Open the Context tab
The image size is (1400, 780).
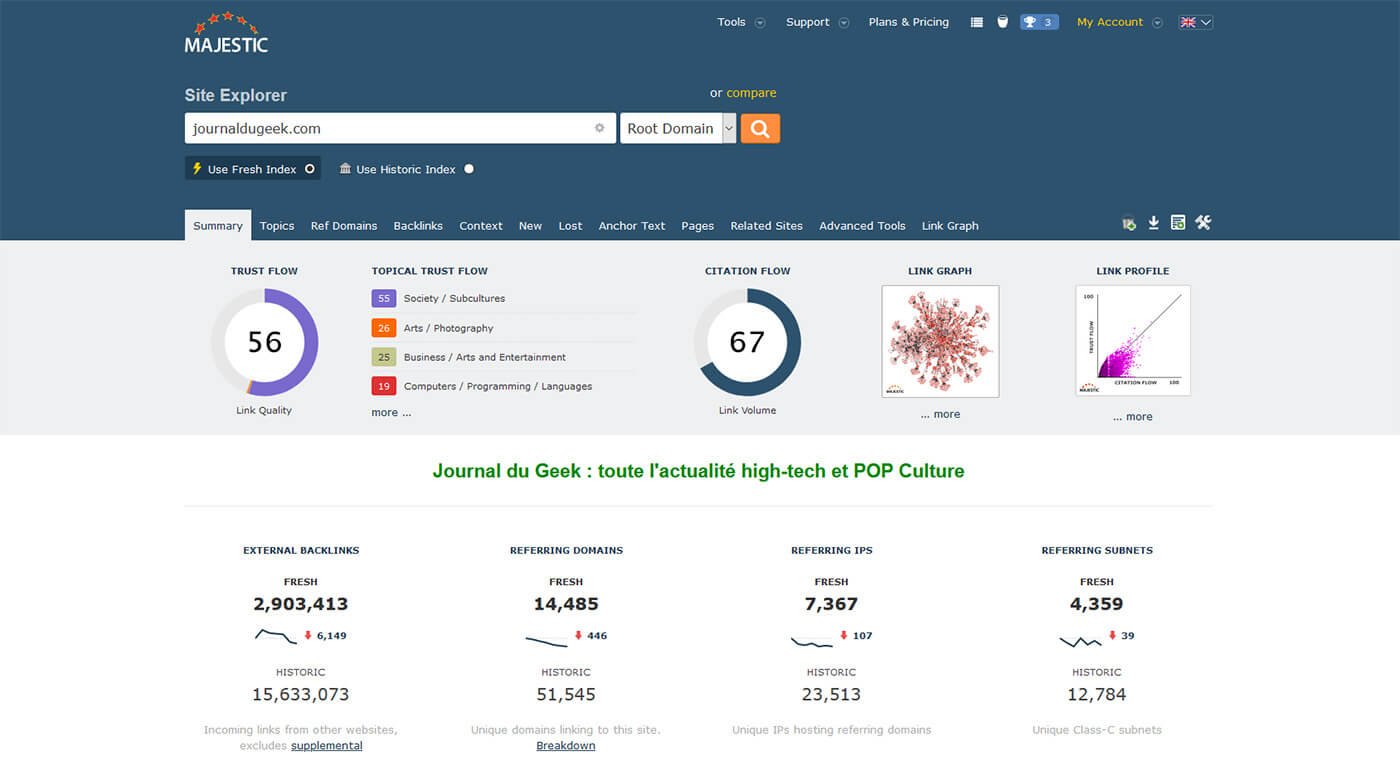tap(481, 225)
